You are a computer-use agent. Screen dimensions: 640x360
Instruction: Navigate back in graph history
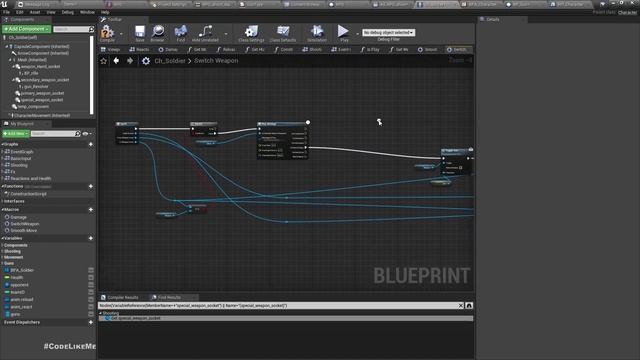[x=116, y=60]
